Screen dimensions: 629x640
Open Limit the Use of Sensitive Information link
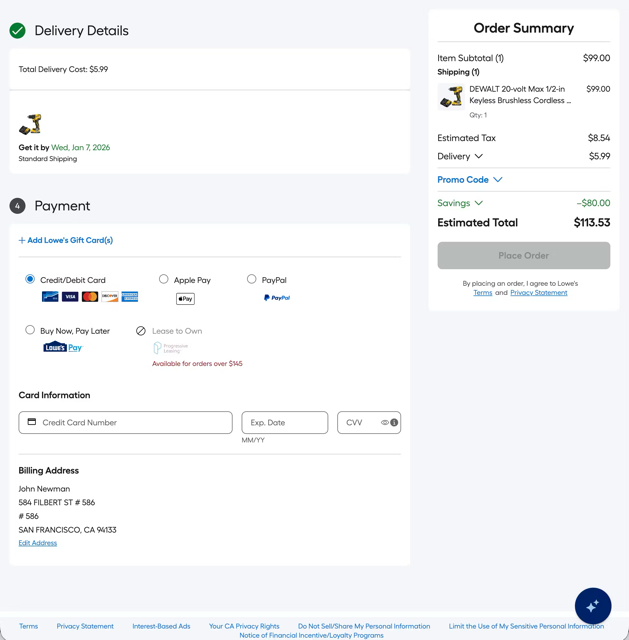[526, 626]
